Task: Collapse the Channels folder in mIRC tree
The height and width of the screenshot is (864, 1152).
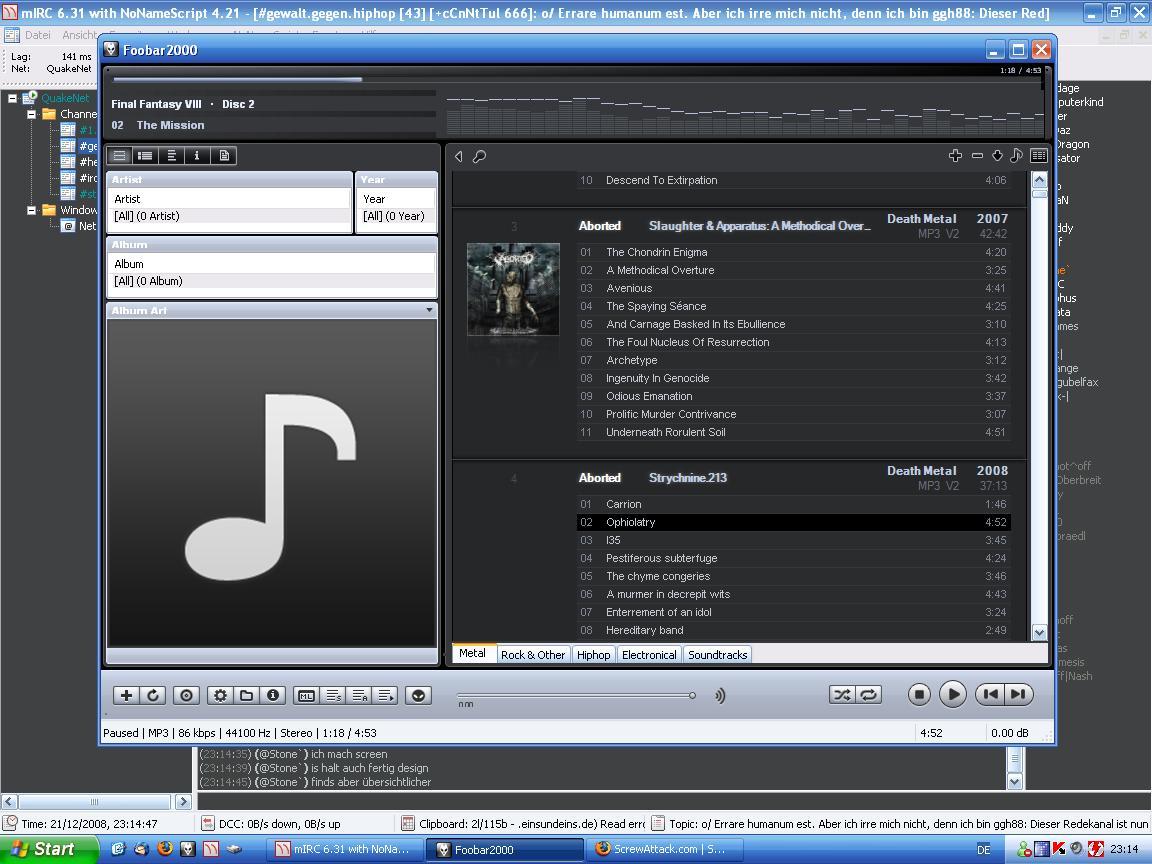Action: pyautogui.click(x=32, y=114)
